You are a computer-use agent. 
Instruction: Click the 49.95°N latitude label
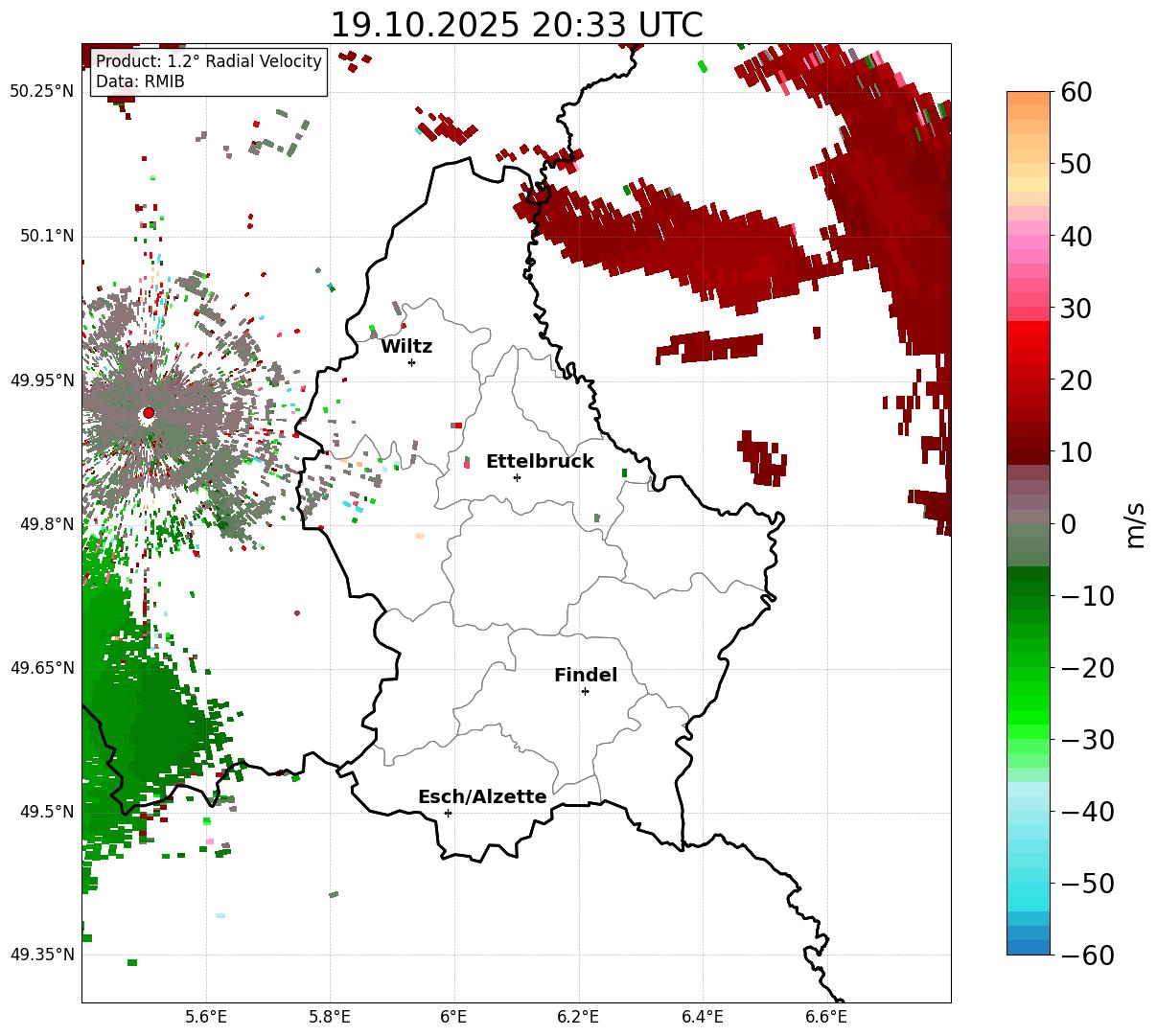pos(41,380)
